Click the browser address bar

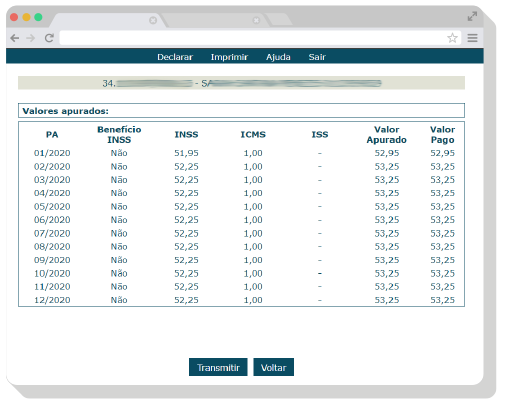pos(253,38)
